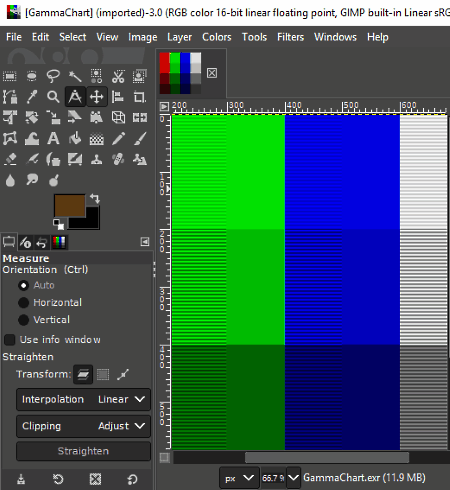Image resolution: width=450 pixels, height=490 pixels.
Task: Select the Gradient tool
Action: coord(96,139)
